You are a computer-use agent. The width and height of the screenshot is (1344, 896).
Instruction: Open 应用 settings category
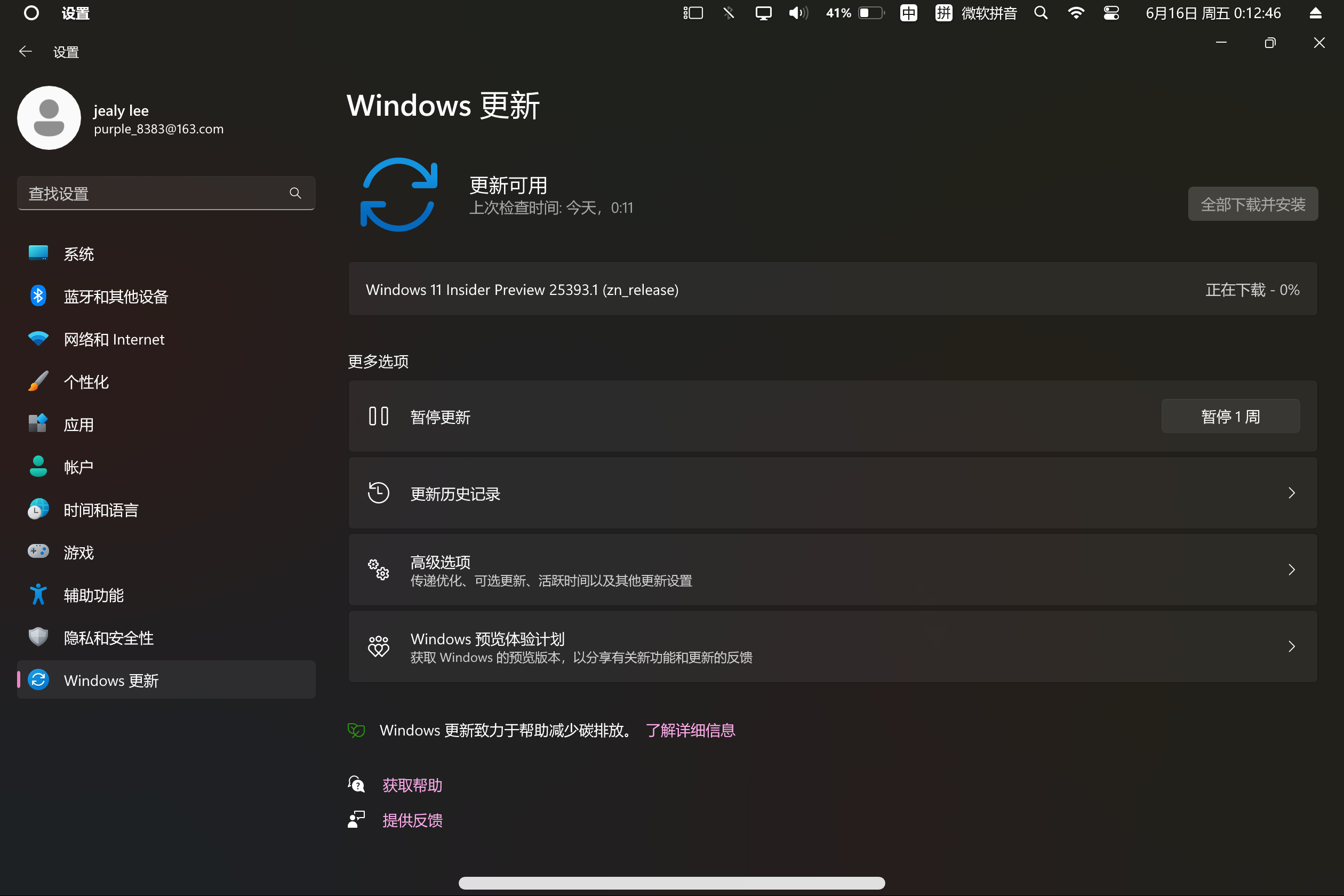click(166, 424)
